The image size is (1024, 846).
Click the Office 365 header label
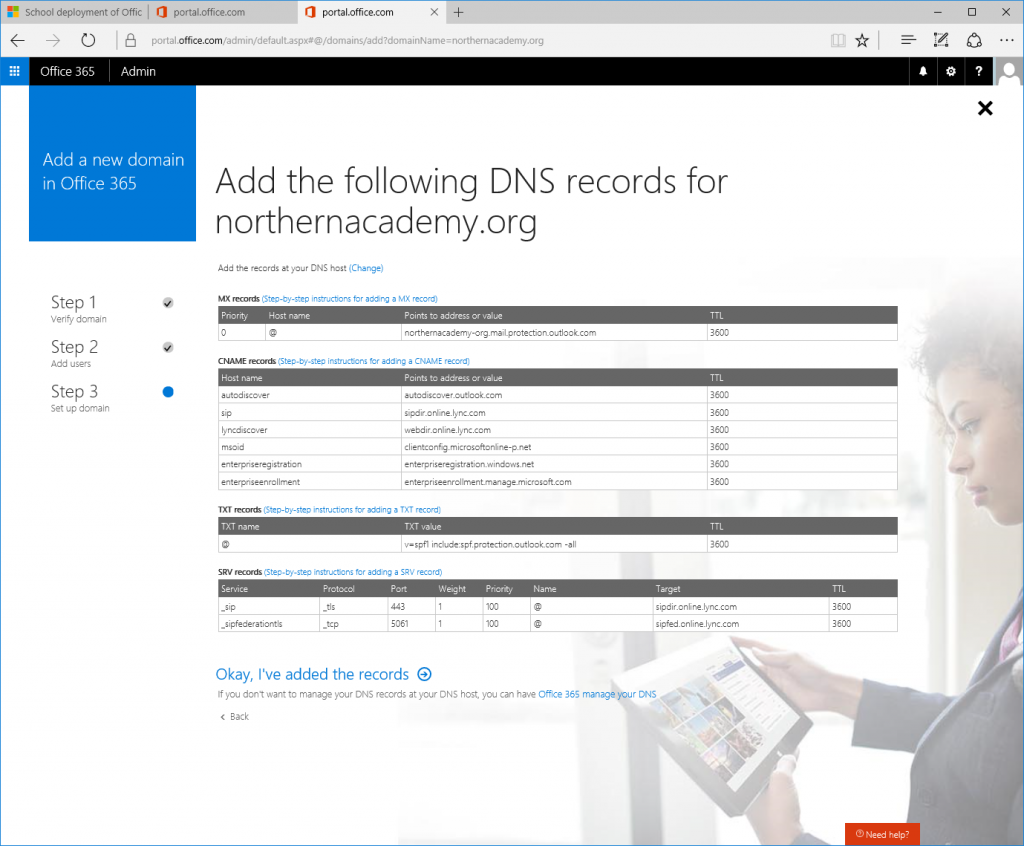pos(67,71)
